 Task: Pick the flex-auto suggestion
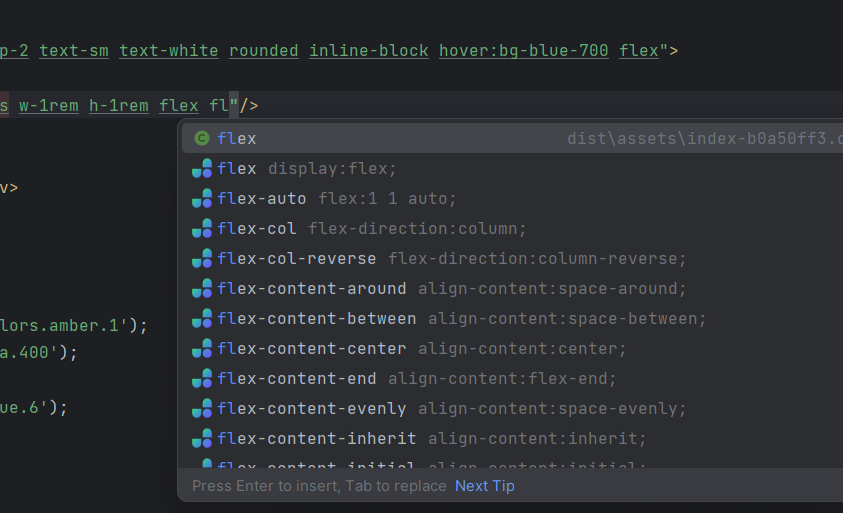pos(512,198)
